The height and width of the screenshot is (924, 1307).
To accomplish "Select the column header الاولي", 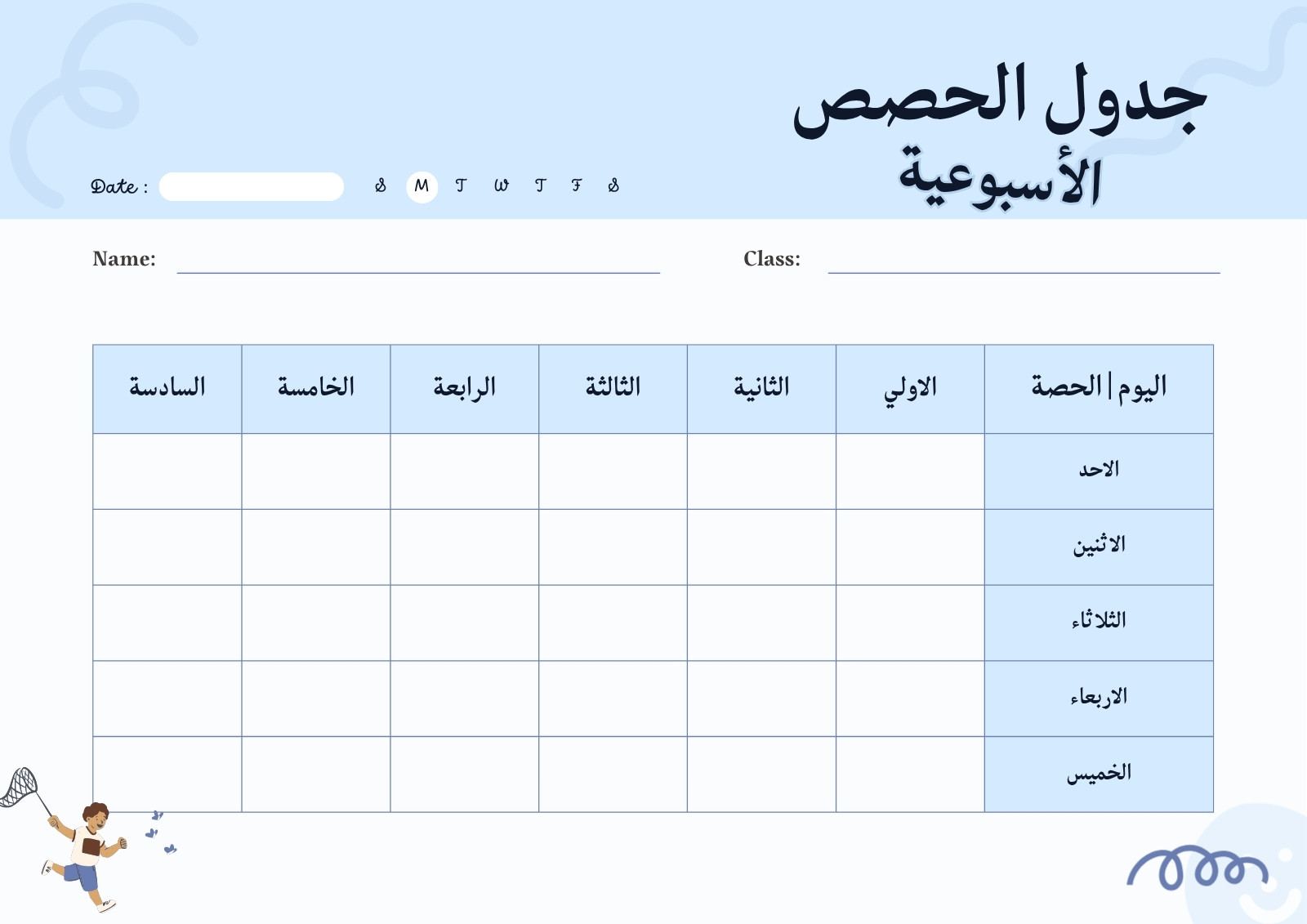I will [910, 389].
